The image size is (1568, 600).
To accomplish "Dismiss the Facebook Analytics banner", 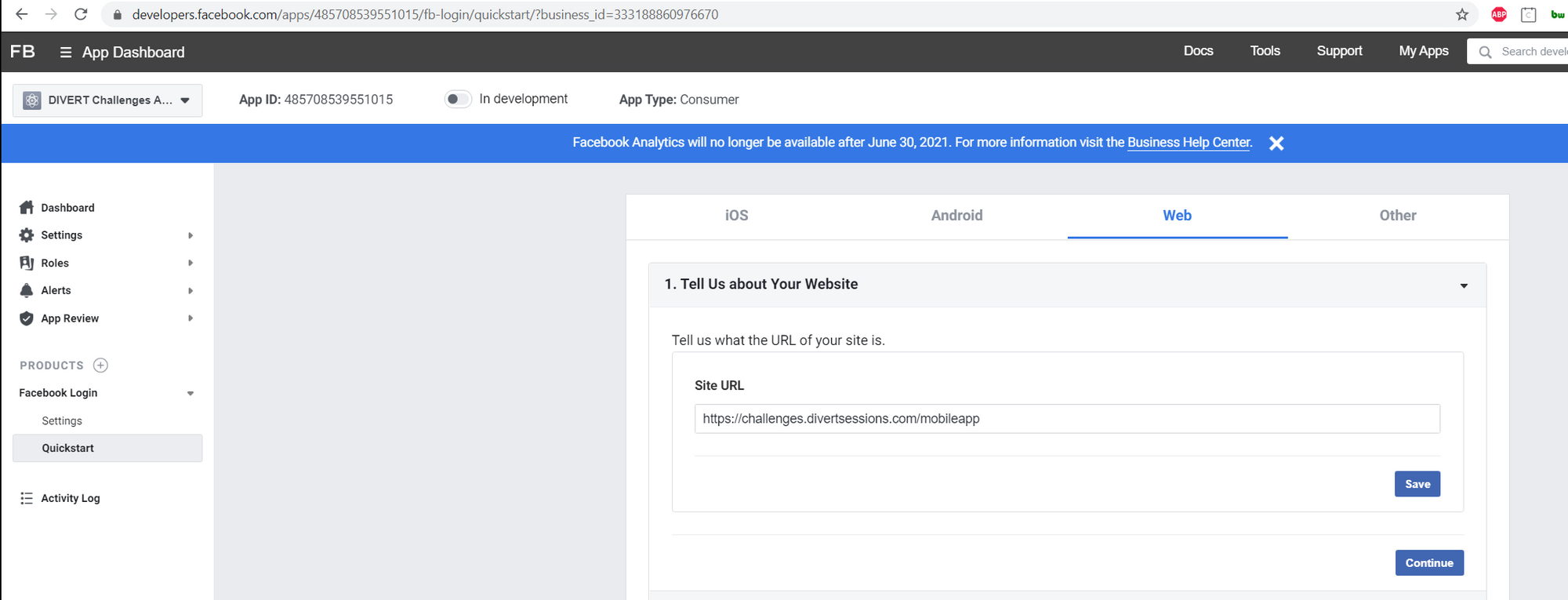I will [x=1276, y=144].
